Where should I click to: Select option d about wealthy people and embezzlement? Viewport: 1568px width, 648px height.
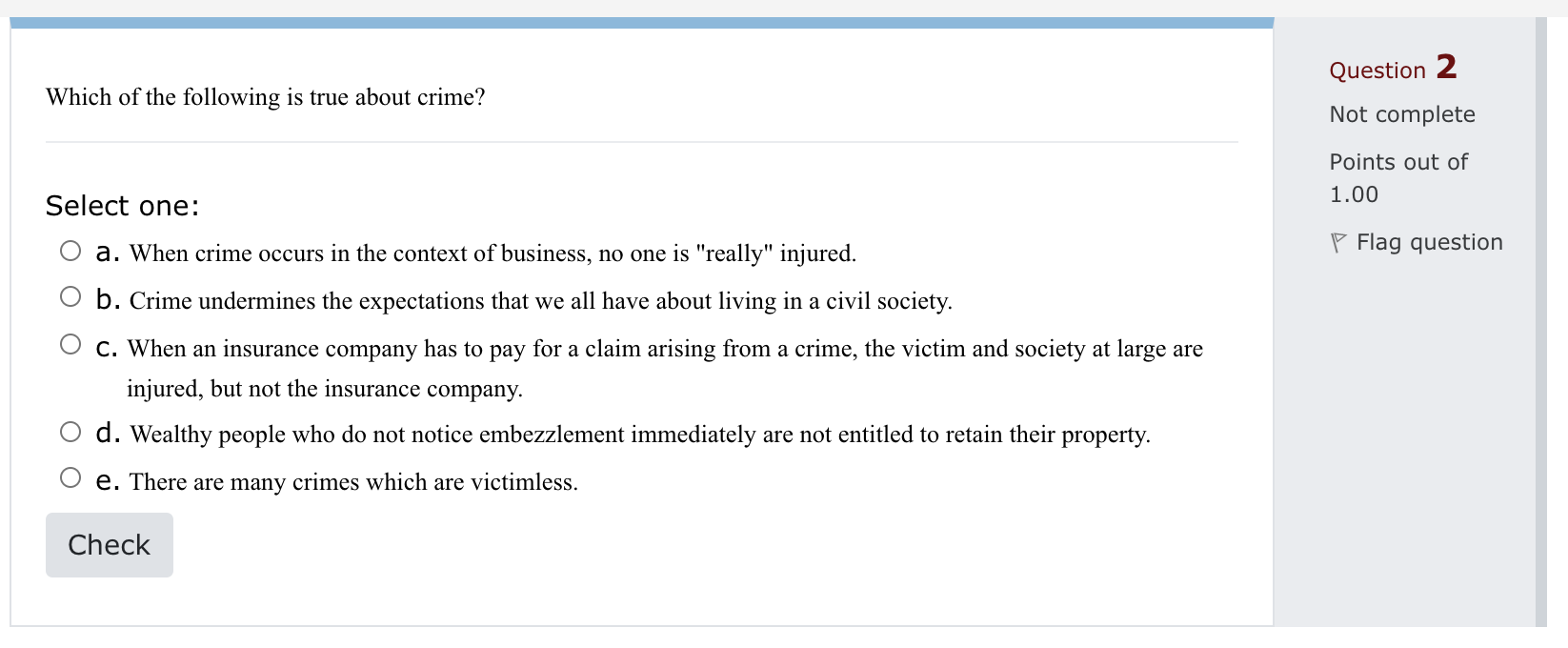70,431
